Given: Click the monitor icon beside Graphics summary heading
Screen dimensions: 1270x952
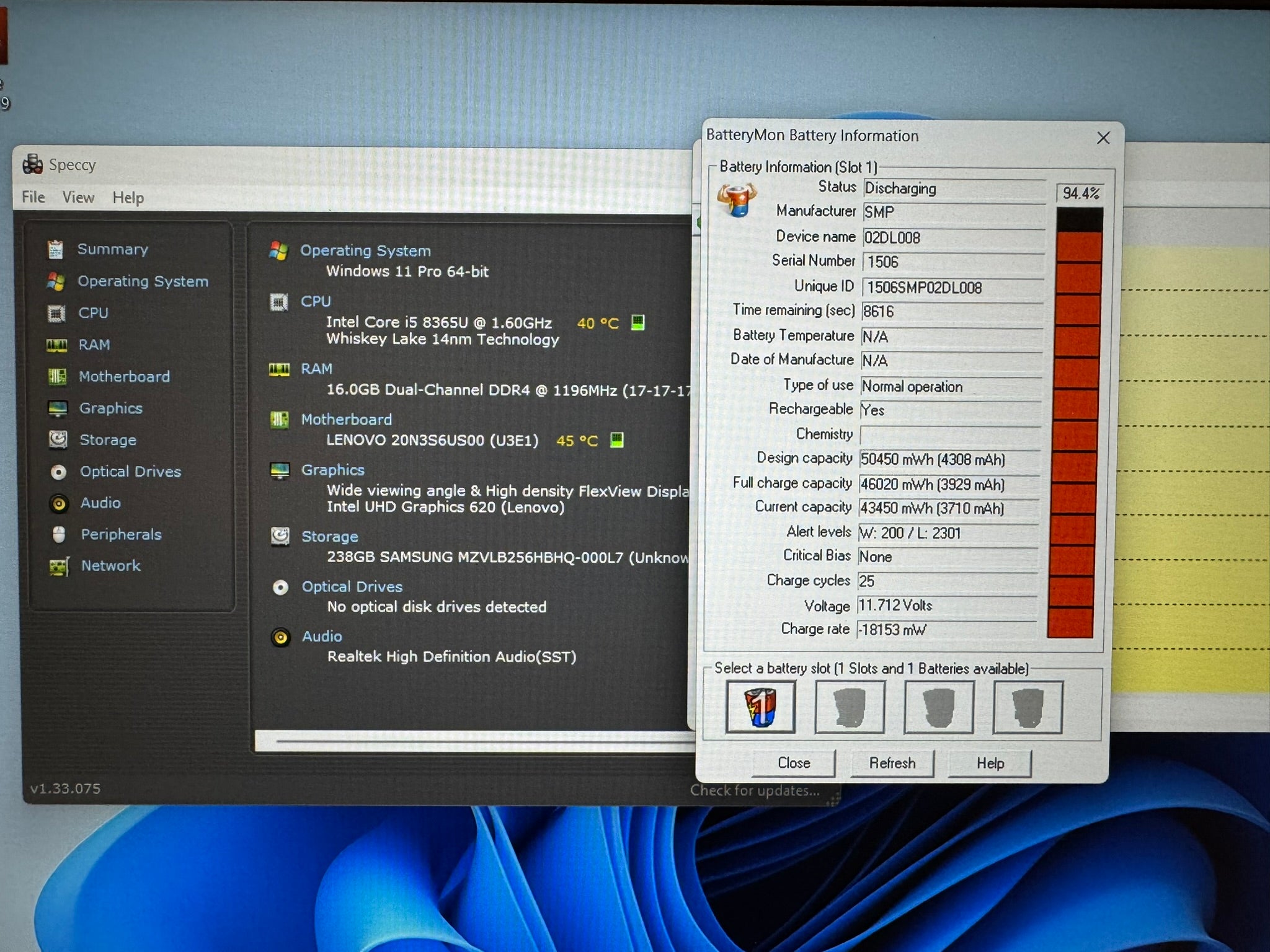Looking at the screenshot, I should point(280,470).
